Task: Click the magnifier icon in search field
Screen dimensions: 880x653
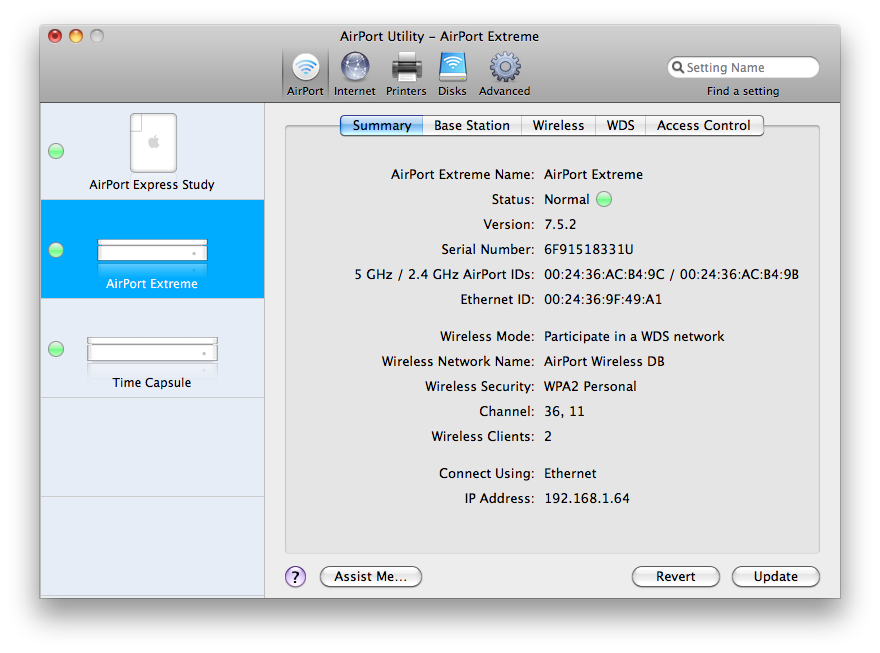Action: tap(678, 67)
